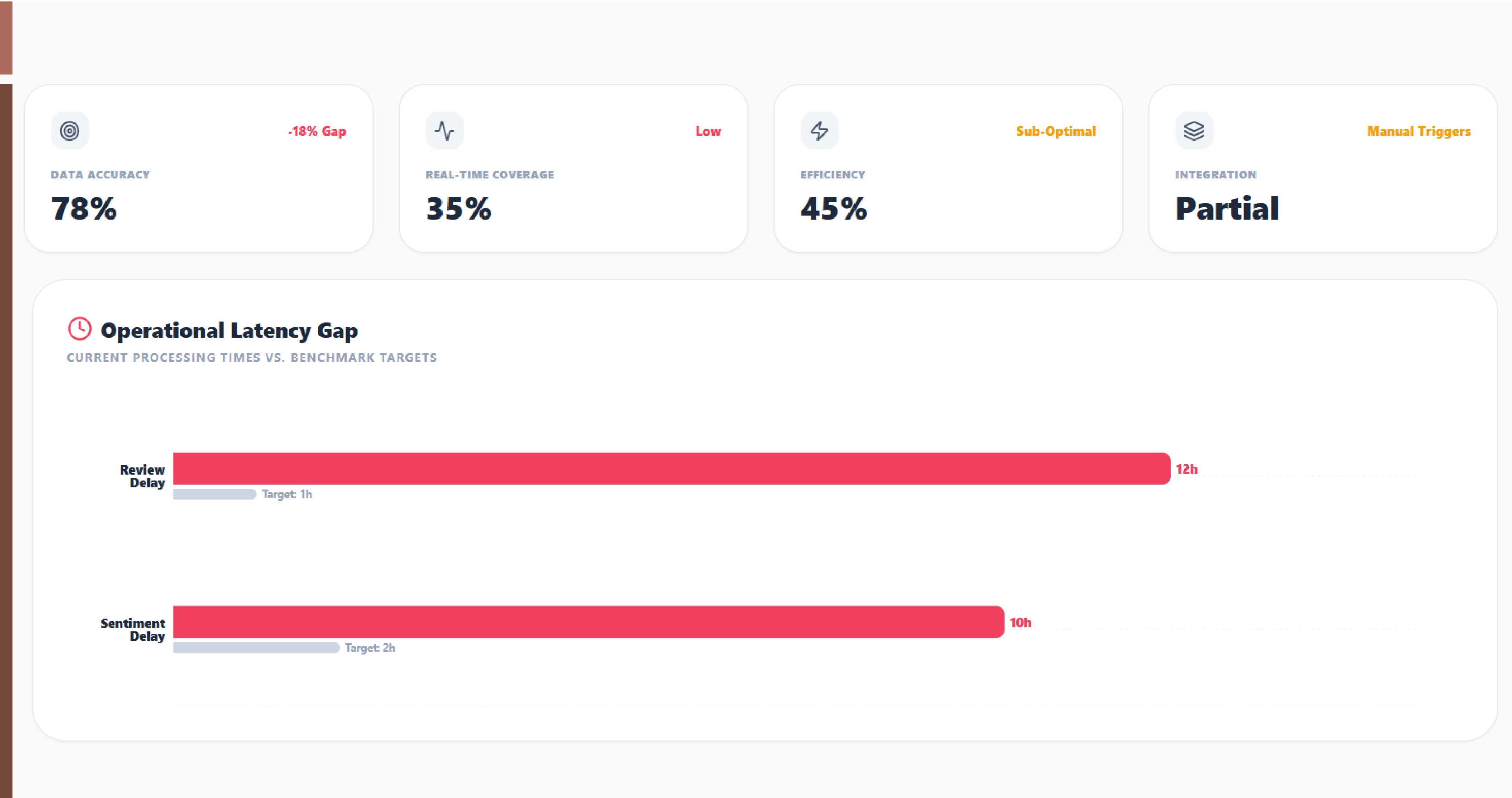Select the red Sentiment Delay bar

pos(588,622)
